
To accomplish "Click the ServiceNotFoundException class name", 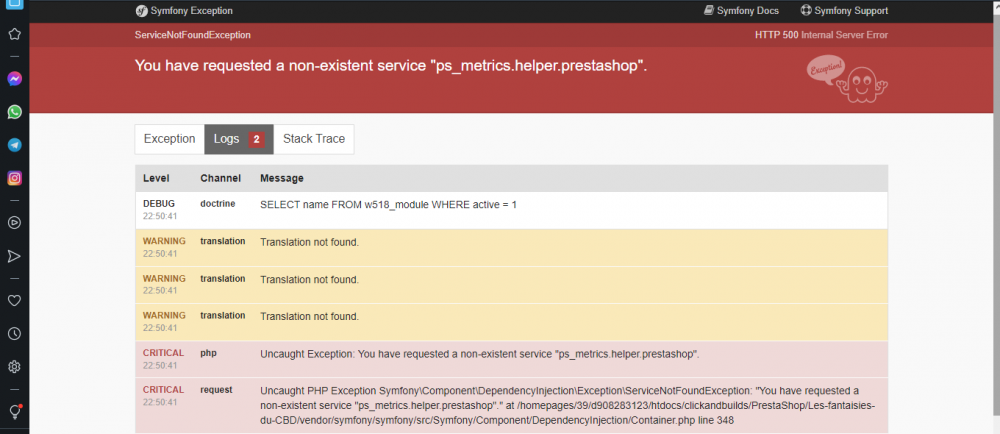I will click(x=193, y=35).
